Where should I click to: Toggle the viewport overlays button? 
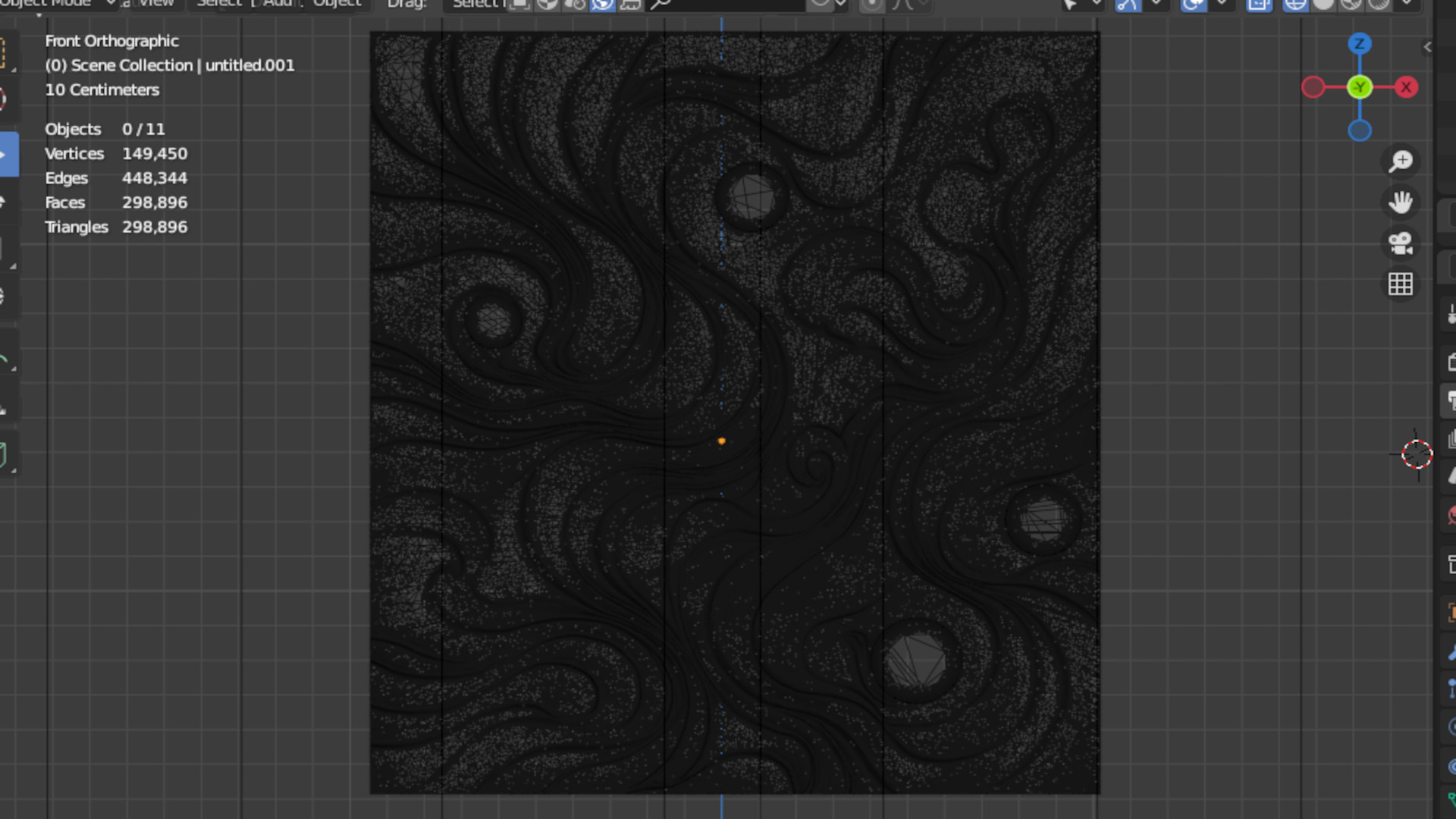pos(1194,5)
